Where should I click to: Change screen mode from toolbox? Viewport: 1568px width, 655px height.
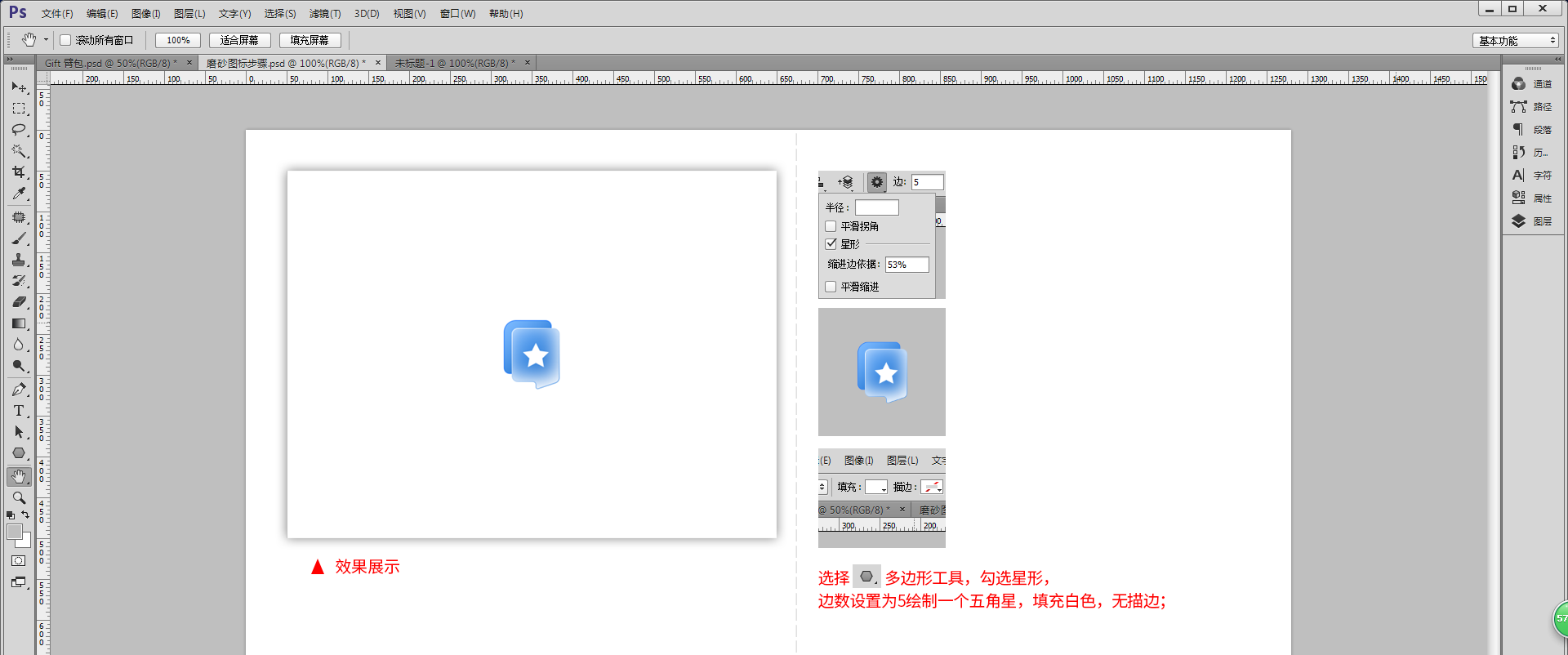click(19, 582)
